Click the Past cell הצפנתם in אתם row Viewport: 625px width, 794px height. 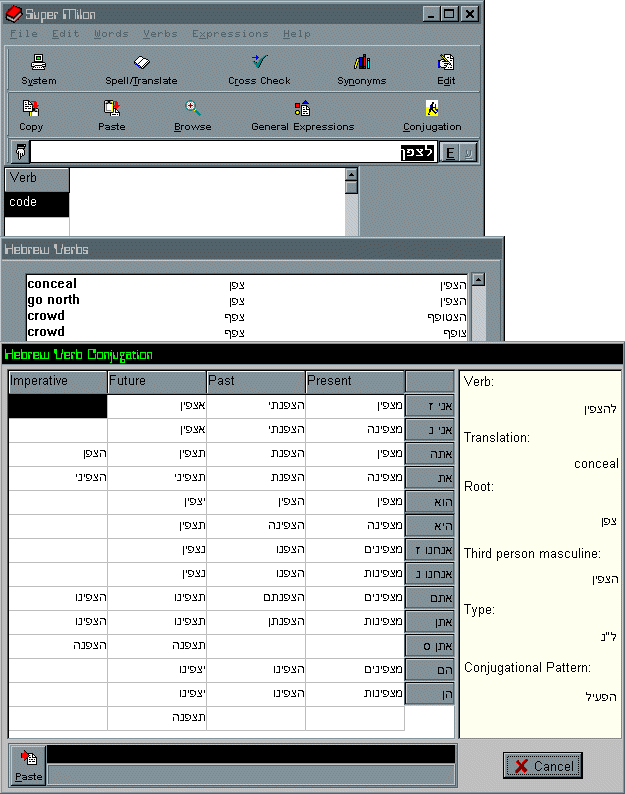(256, 598)
